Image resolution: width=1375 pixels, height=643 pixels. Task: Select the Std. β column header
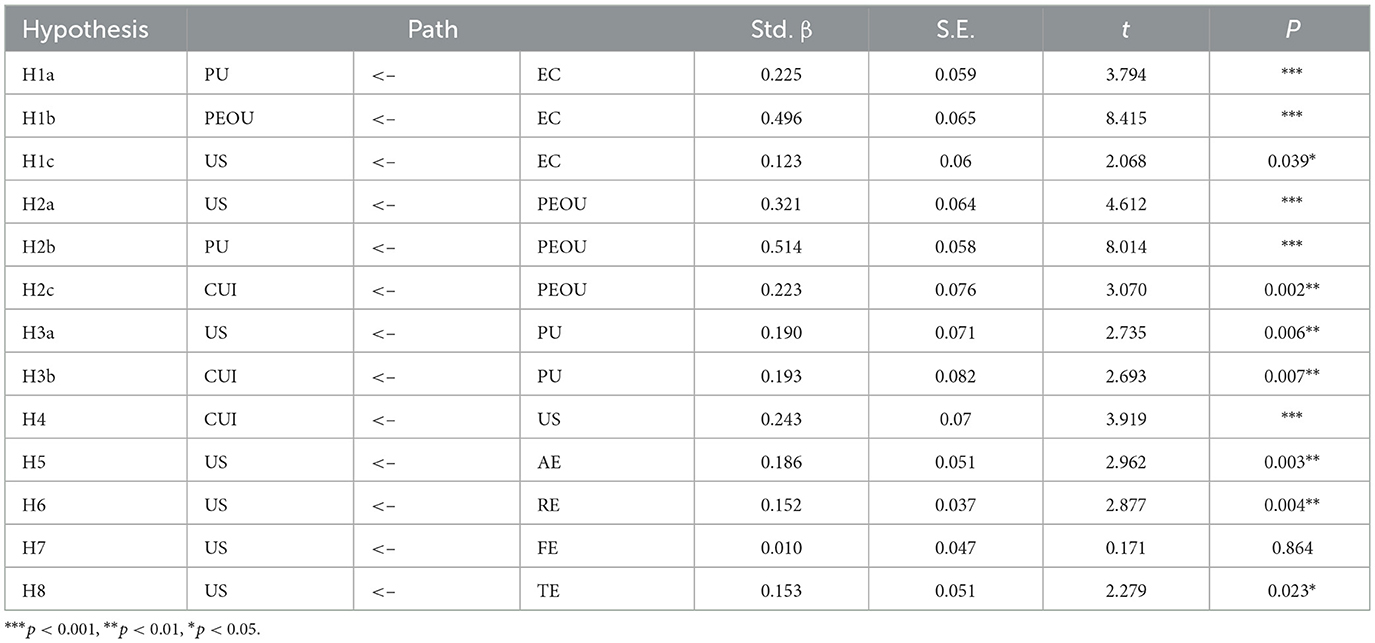pyautogui.click(x=780, y=29)
